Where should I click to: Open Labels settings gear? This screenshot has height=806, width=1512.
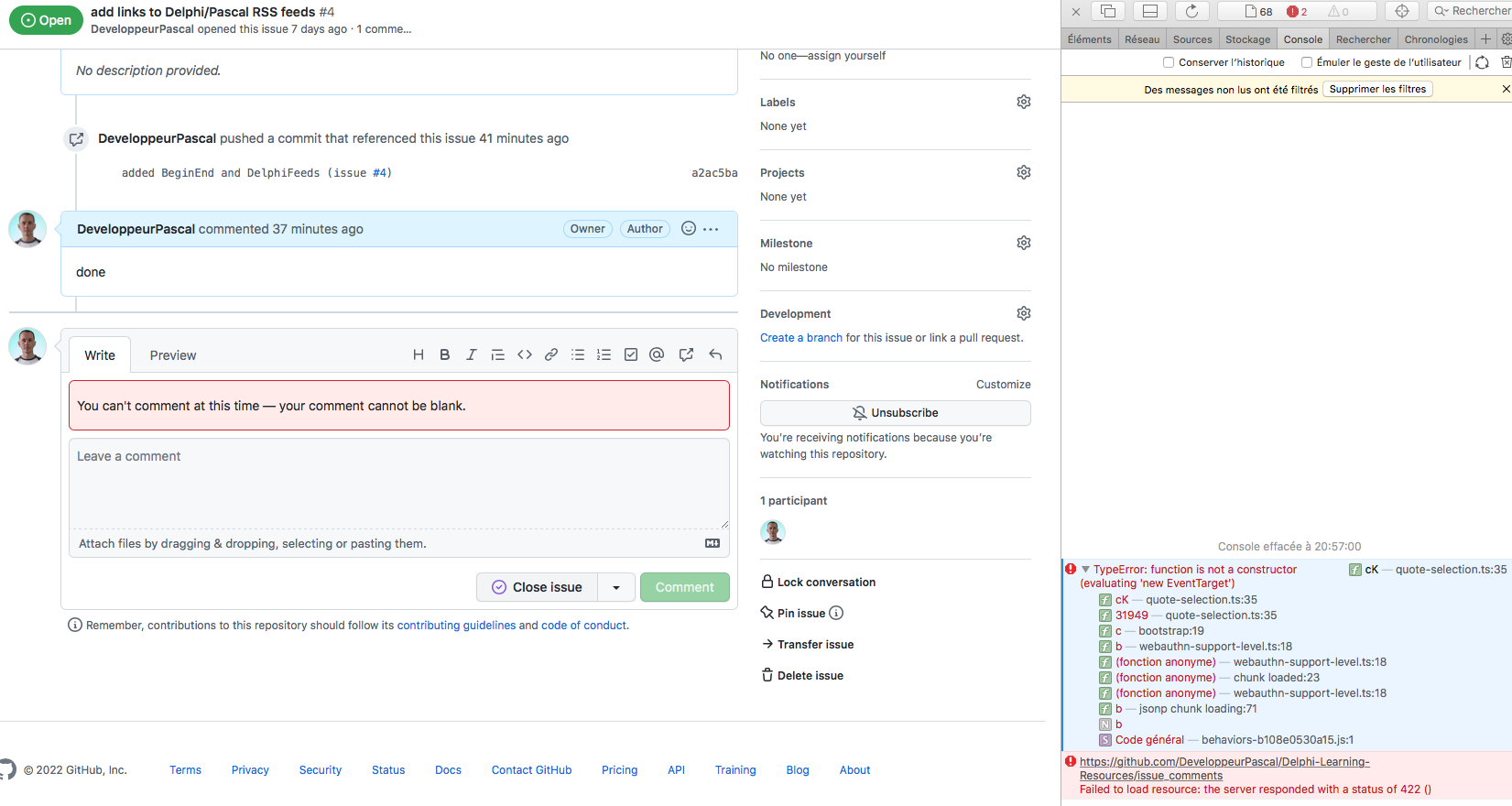tap(1024, 102)
